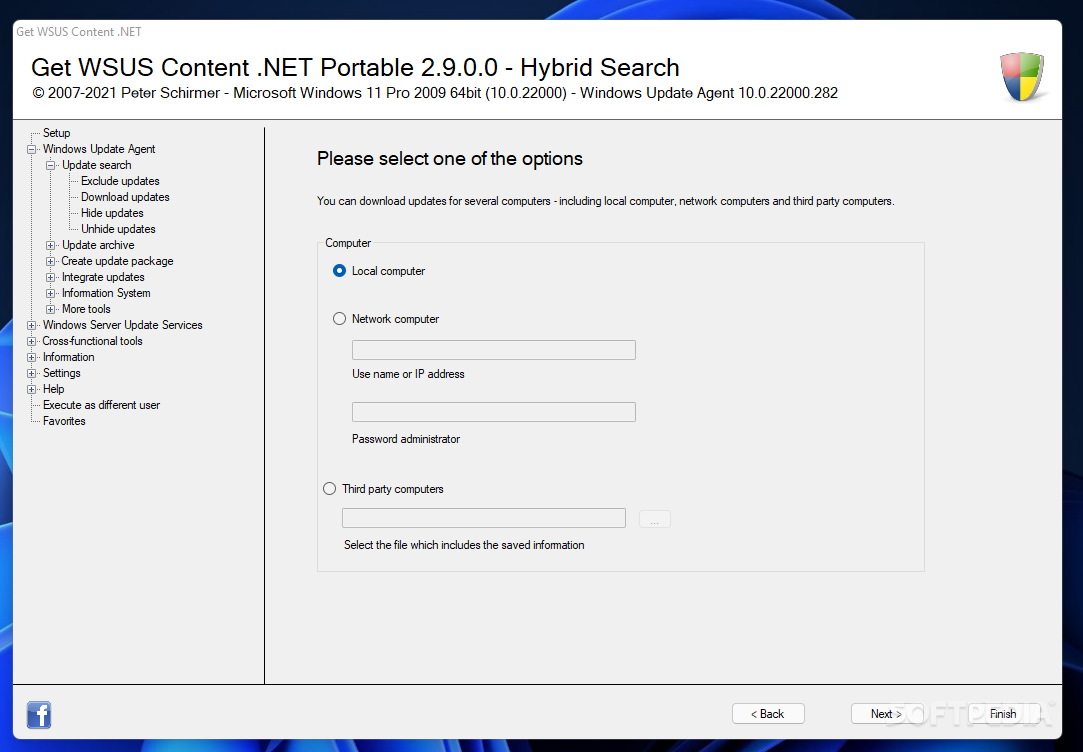Open Setup in the tree

[x=57, y=133]
